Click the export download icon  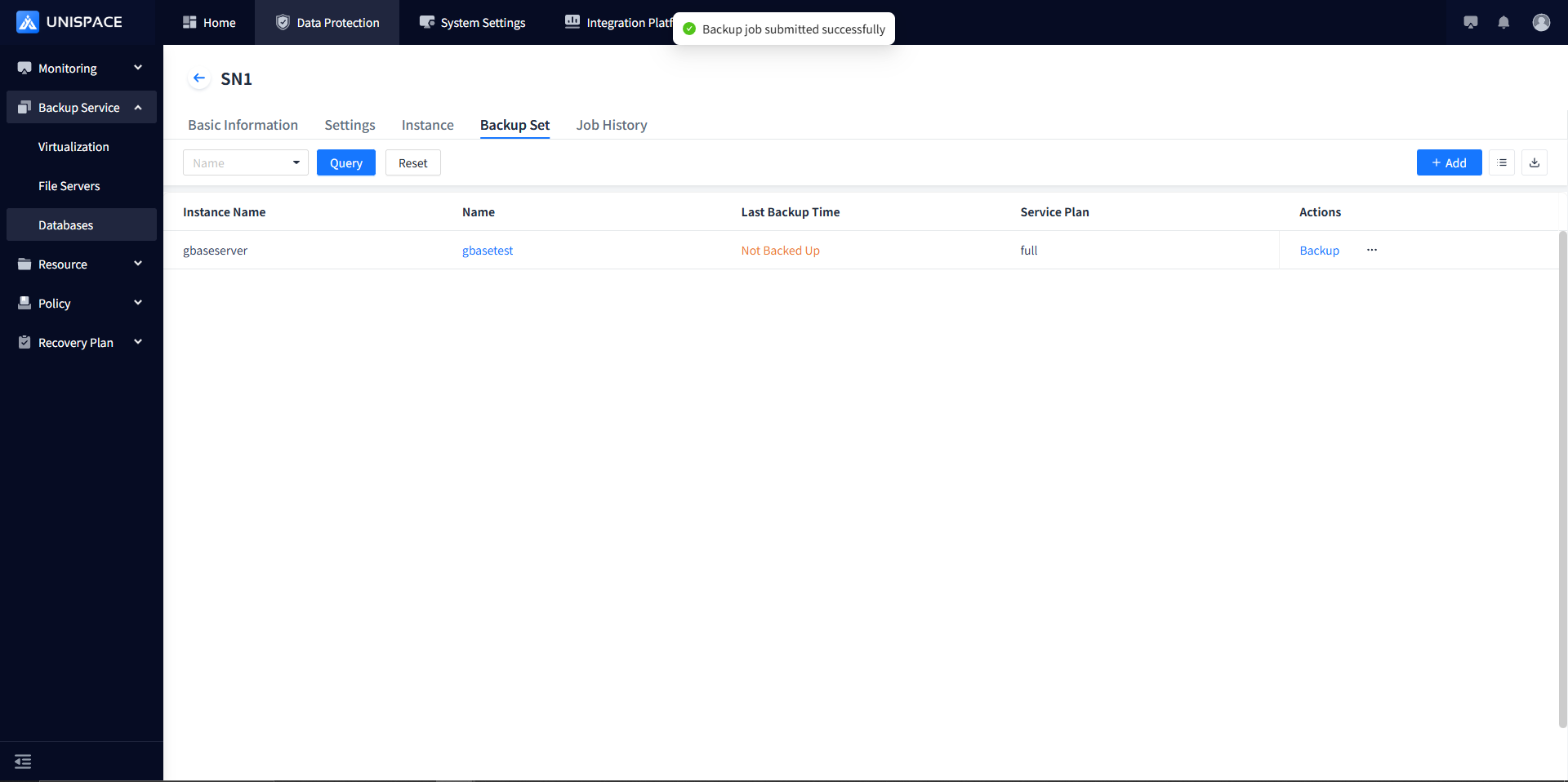tap(1535, 162)
